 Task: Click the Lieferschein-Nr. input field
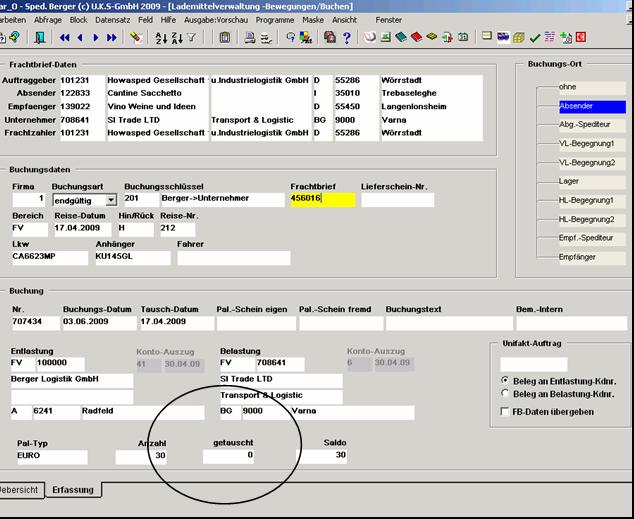[x=397, y=199]
